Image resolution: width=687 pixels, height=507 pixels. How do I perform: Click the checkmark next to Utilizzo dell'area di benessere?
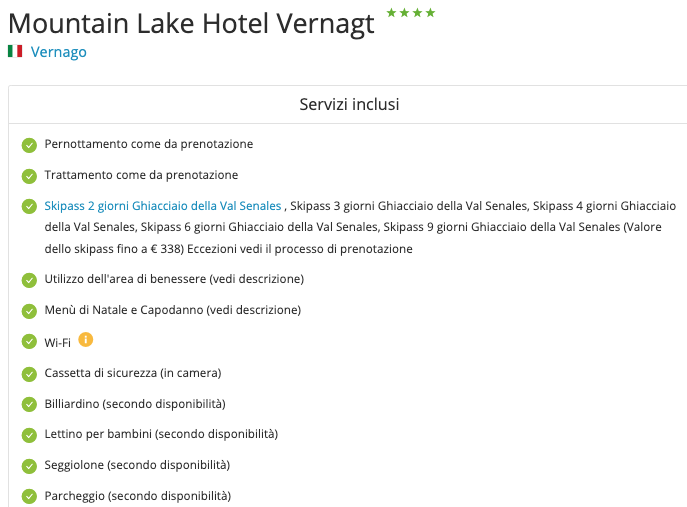29,280
